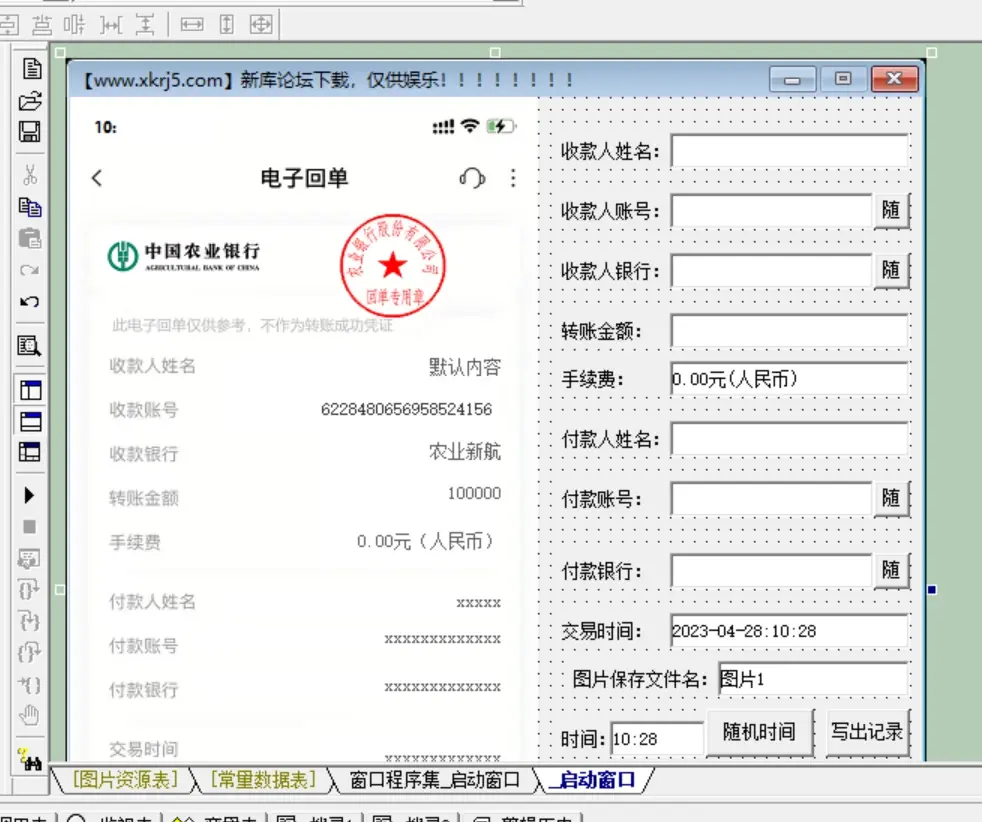Click the Cut scissors icon
Viewport: 982px width, 822px height.
(x=30, y=175)
